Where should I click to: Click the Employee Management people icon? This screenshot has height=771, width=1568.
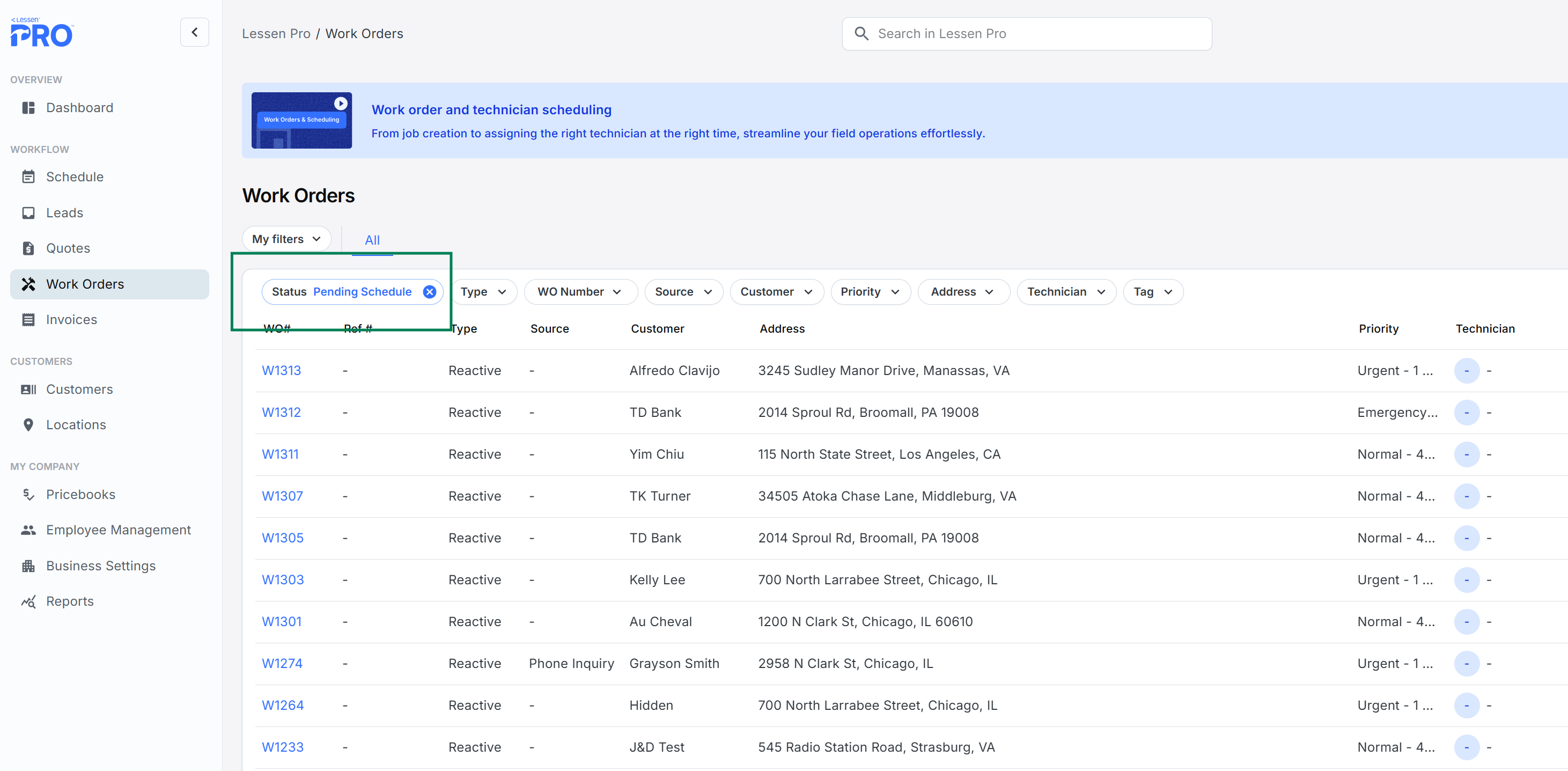pyautogui.click(x=28, y=530)
